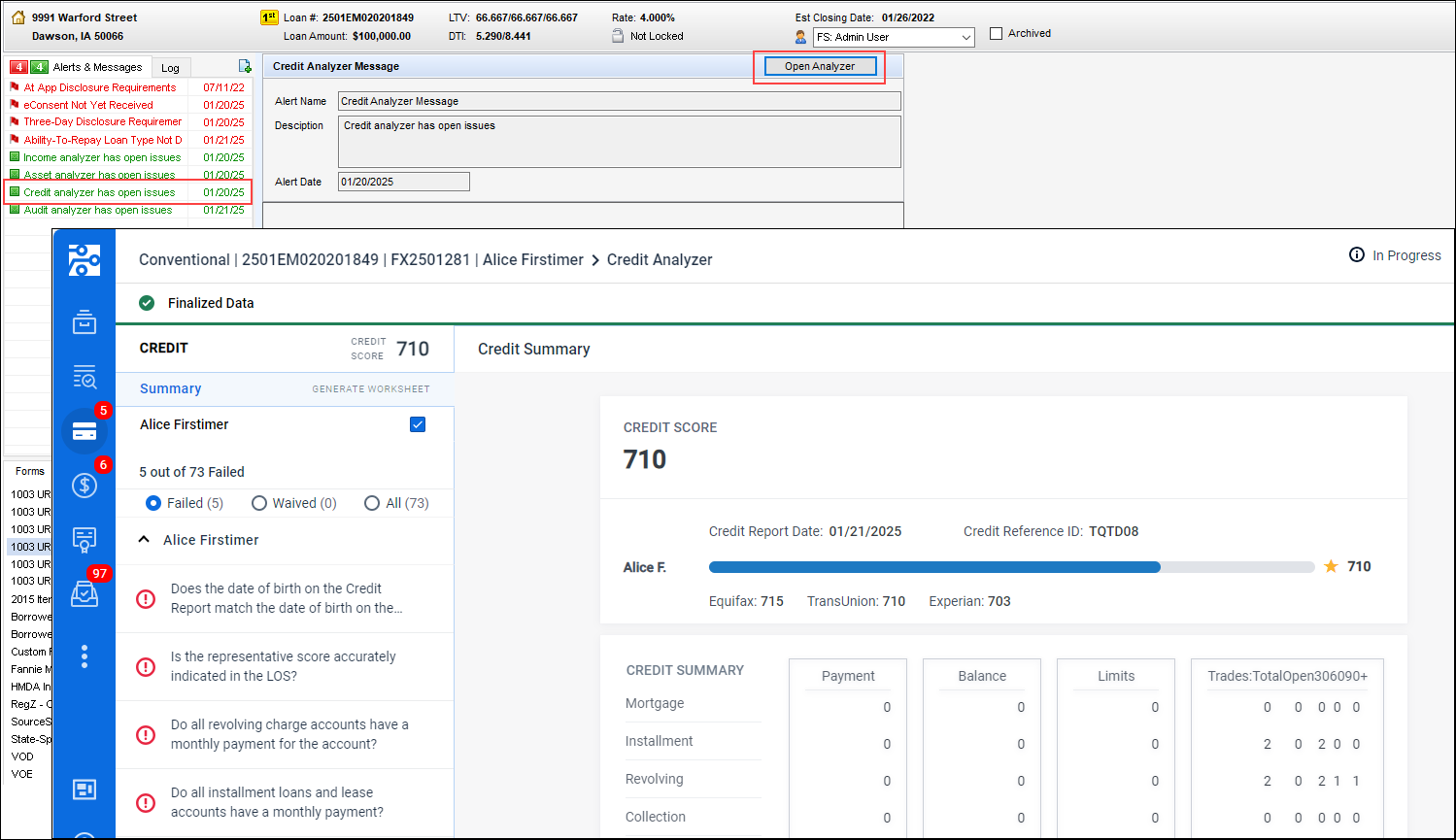Screen dimensions: 1456x840
Task: Click the In Progress status text
Action: (1406, 255)
